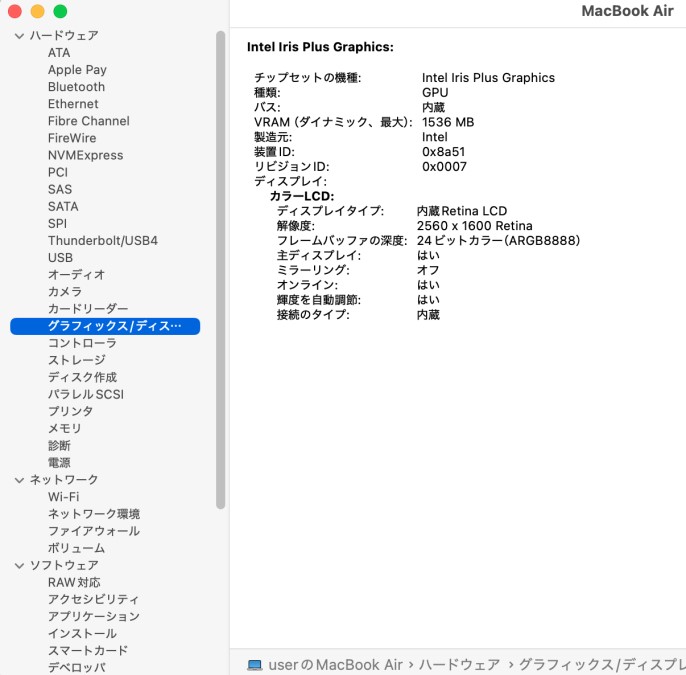
Task: Click the ミラーリング value オフ
Action: (x=427, y=270)
